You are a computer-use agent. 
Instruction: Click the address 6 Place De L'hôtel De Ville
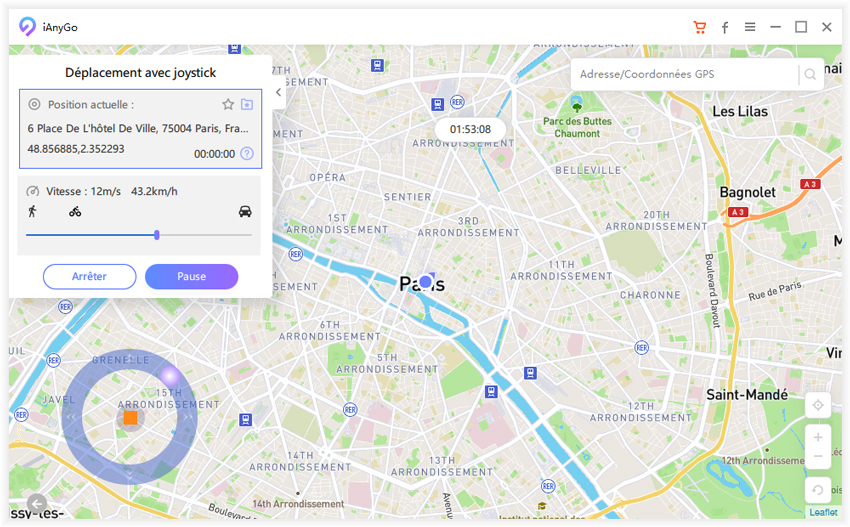[x=138, y=128]
